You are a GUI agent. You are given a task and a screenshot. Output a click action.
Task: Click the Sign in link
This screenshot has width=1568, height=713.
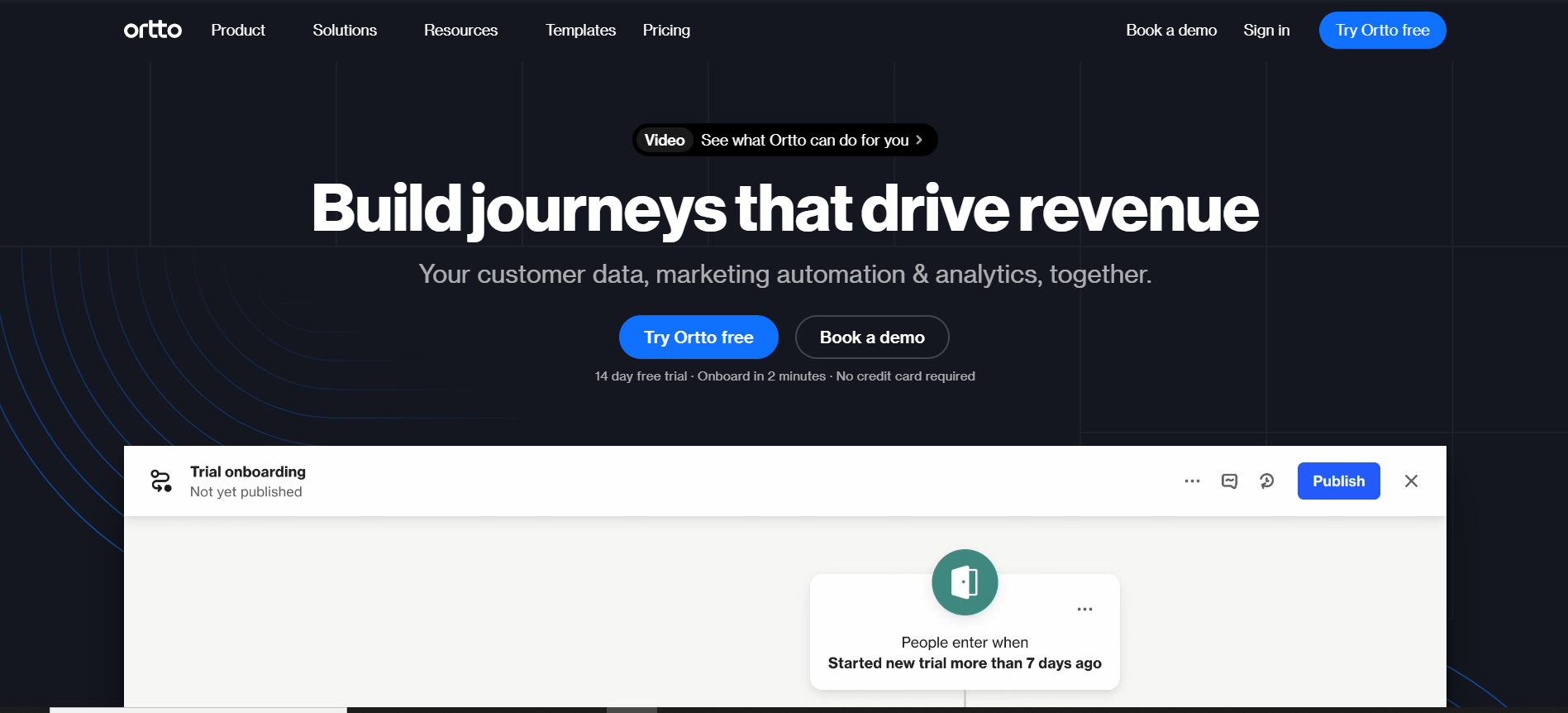1266,30
